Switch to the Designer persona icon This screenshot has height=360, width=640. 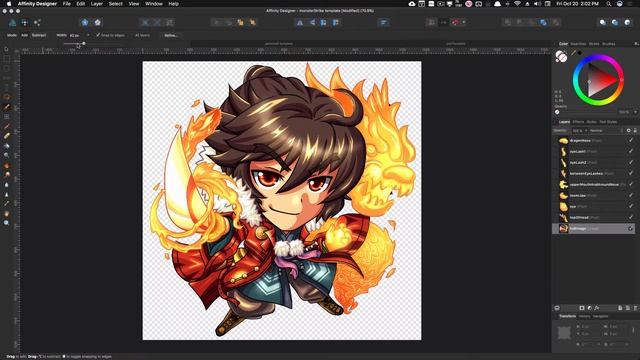click(x=12, y=22)
